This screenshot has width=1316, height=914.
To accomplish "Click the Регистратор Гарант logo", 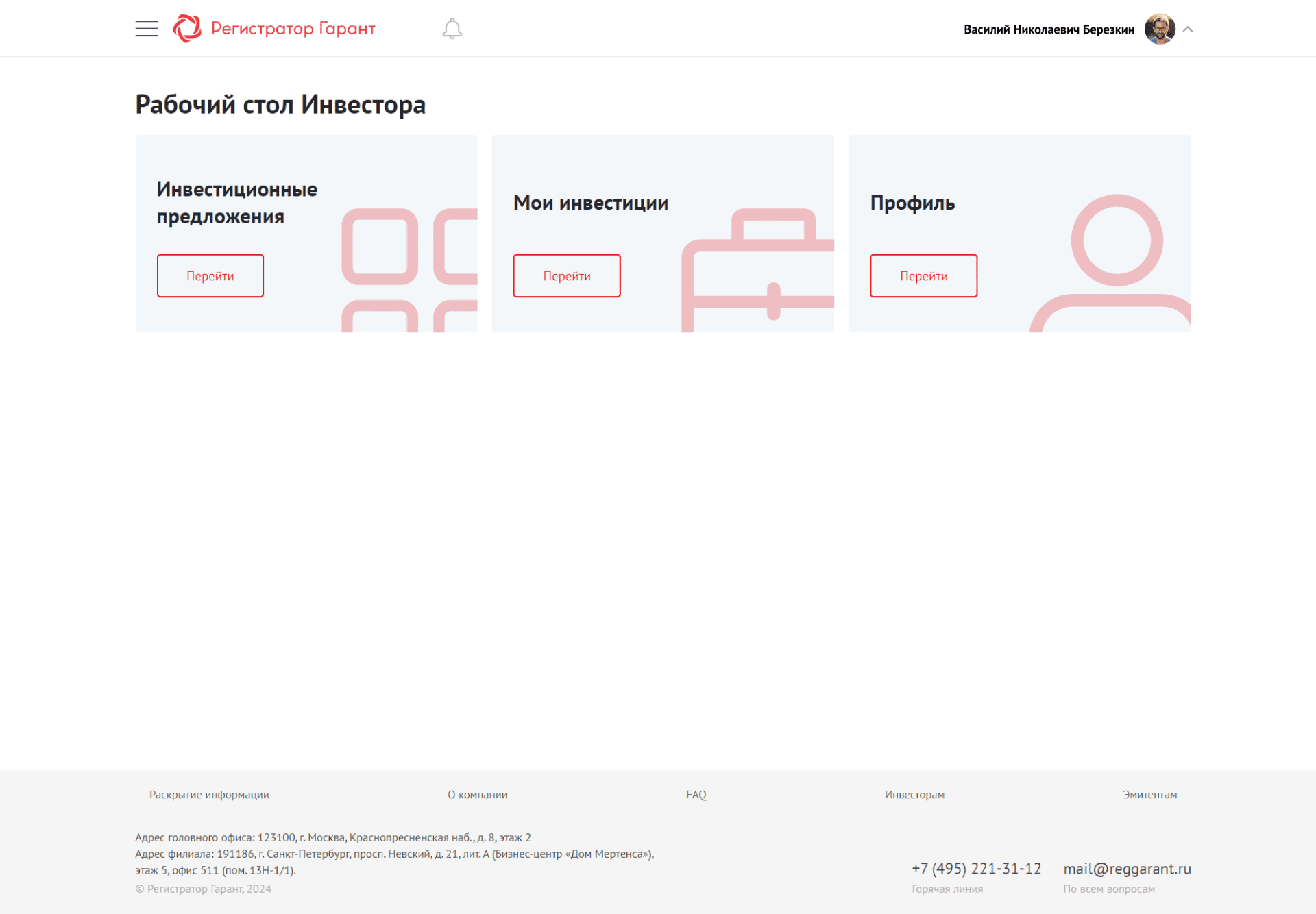I will (x=273, y=29).
